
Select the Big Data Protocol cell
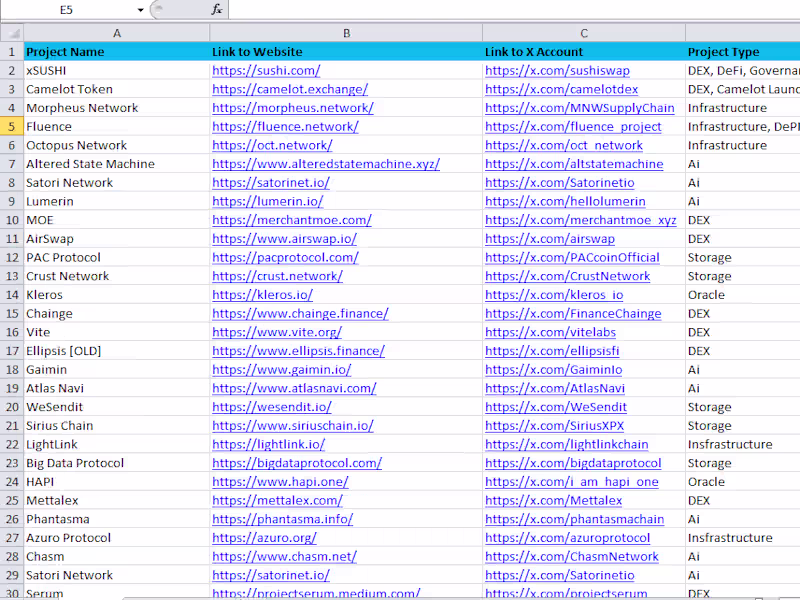click(x=117, y=463)
